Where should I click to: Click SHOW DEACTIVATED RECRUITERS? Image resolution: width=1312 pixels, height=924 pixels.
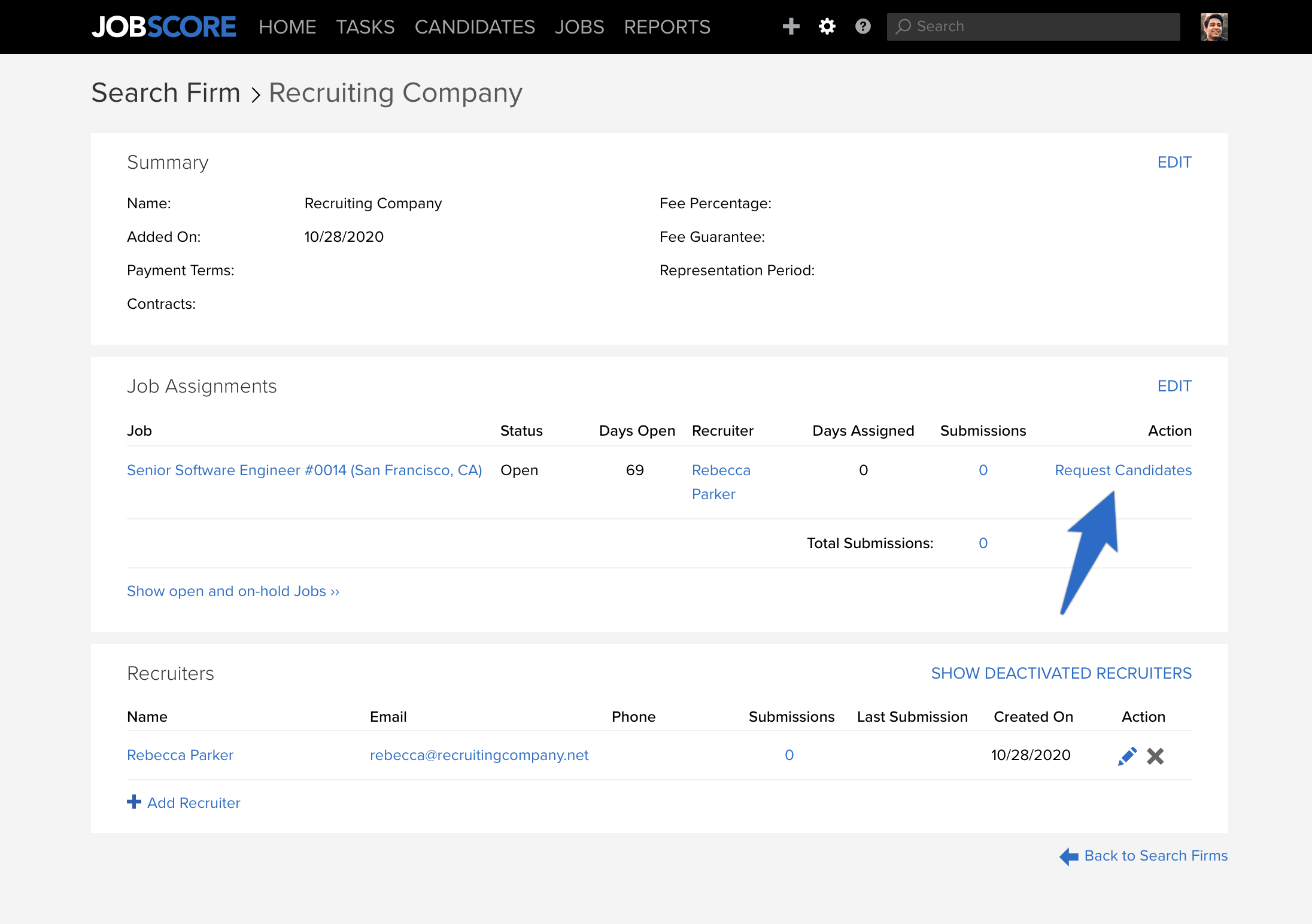pyautogui.click(x=1061, y=673)
